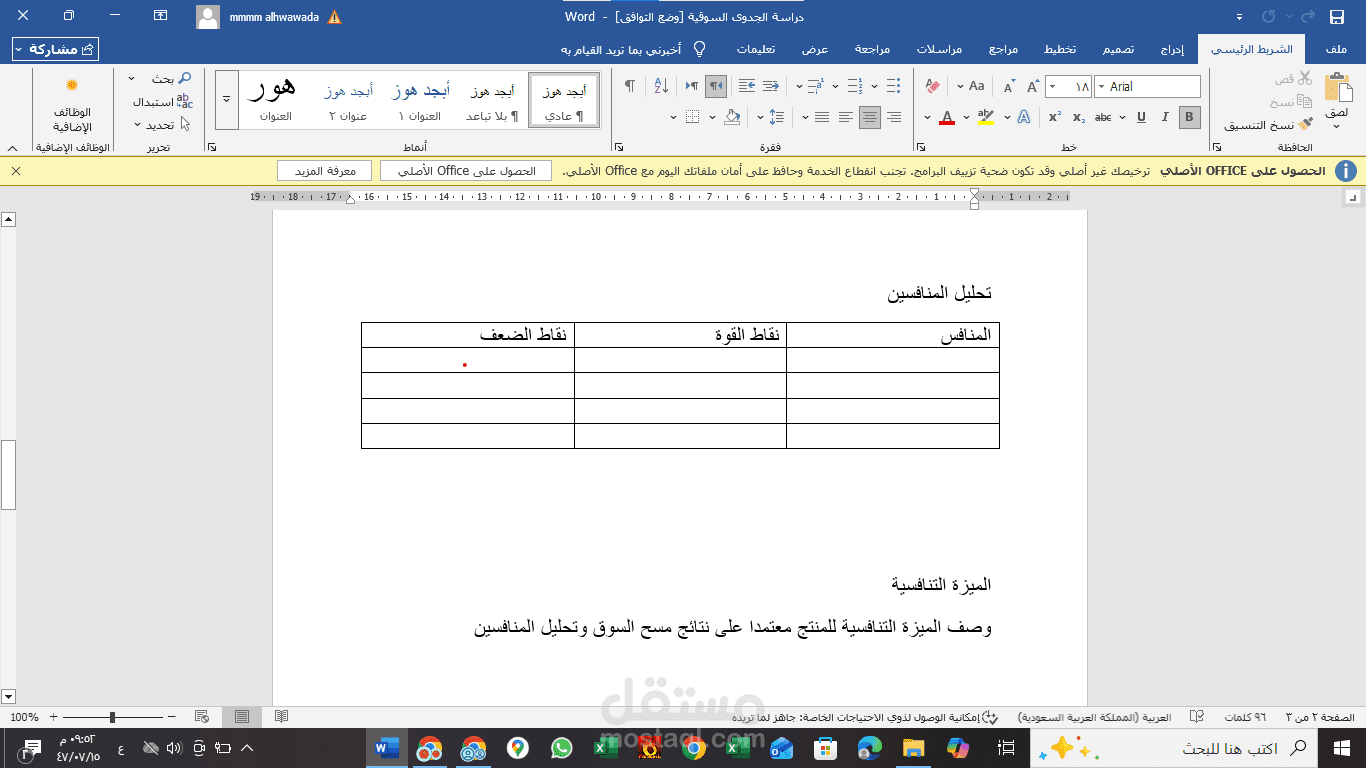Click the Copy (نسخ) icon in clipboard group
The image size is (1366, 768).
click(x=1305, y=101)
